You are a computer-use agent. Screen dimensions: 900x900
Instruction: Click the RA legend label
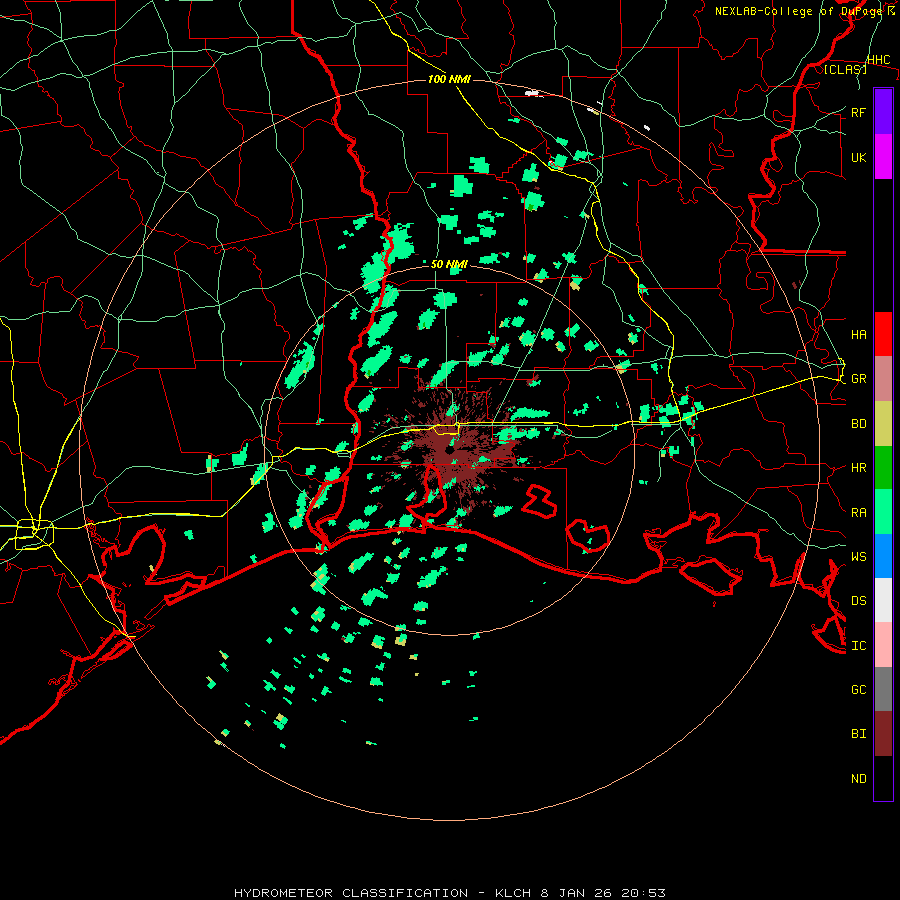pyautogui.click(x=858, y=513)
